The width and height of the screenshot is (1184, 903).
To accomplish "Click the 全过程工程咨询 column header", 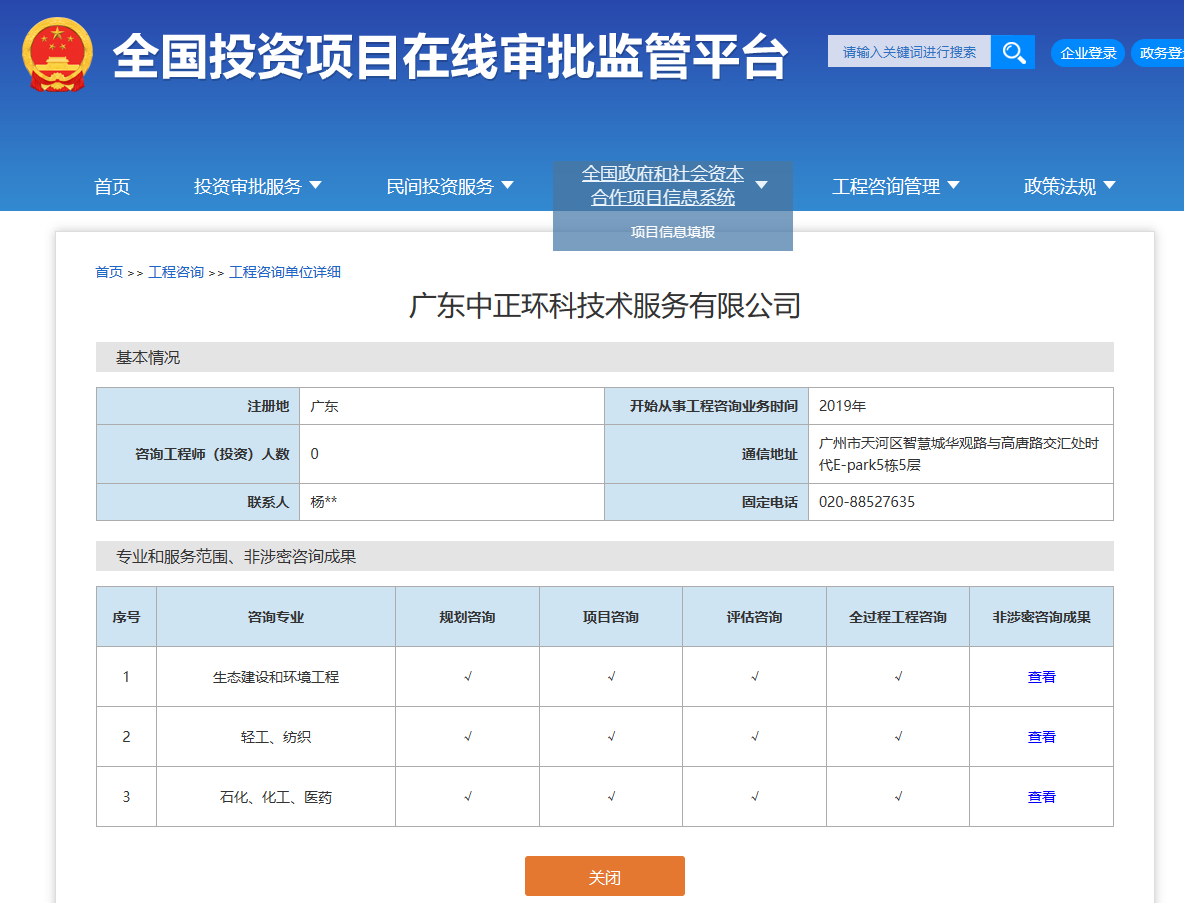I will 898,617.
